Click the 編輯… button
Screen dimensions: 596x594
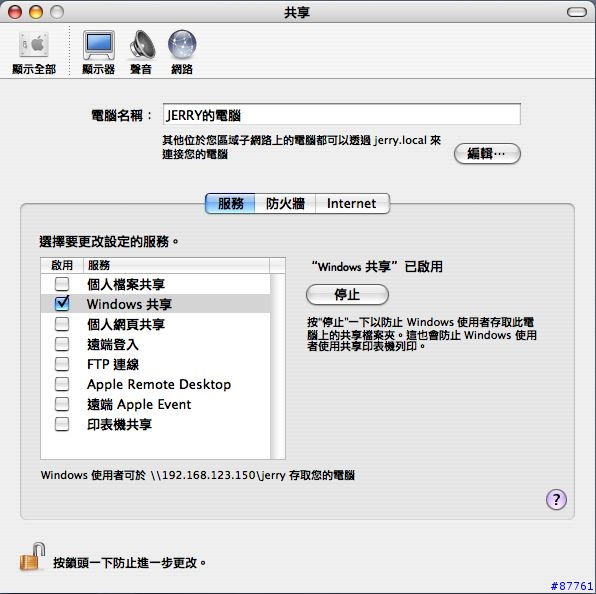point(487,154)
